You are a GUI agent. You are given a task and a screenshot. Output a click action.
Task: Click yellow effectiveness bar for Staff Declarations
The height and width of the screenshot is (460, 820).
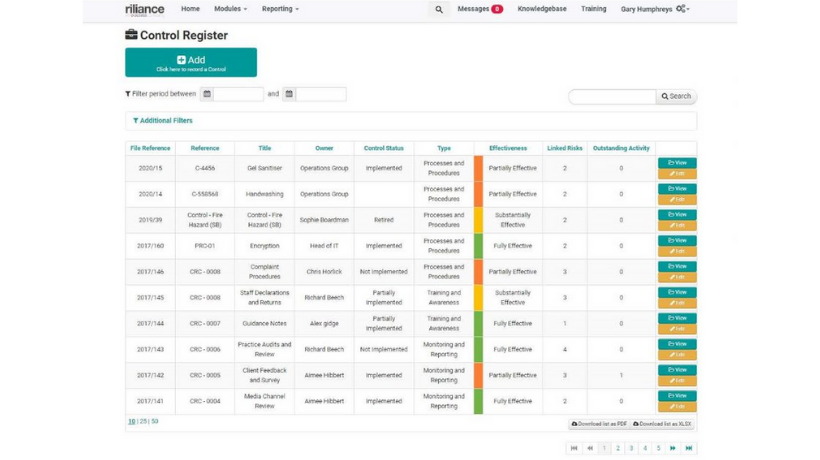point(478,297)
